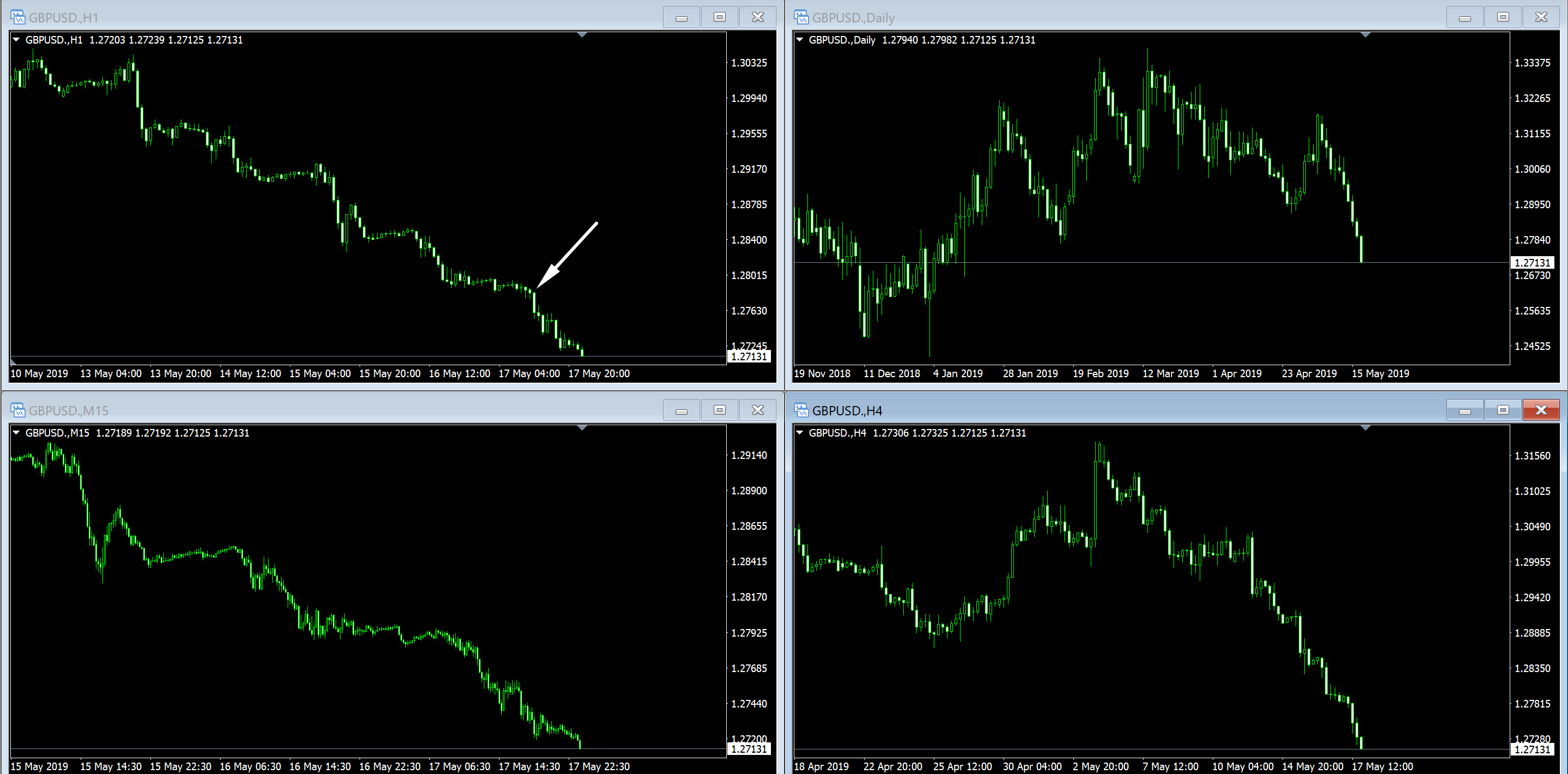Expand the triangle beside GBPUSD.,H1 label
Image resolution: width=1568 pixels, height=774 pixels.
(x=16, y=40)
